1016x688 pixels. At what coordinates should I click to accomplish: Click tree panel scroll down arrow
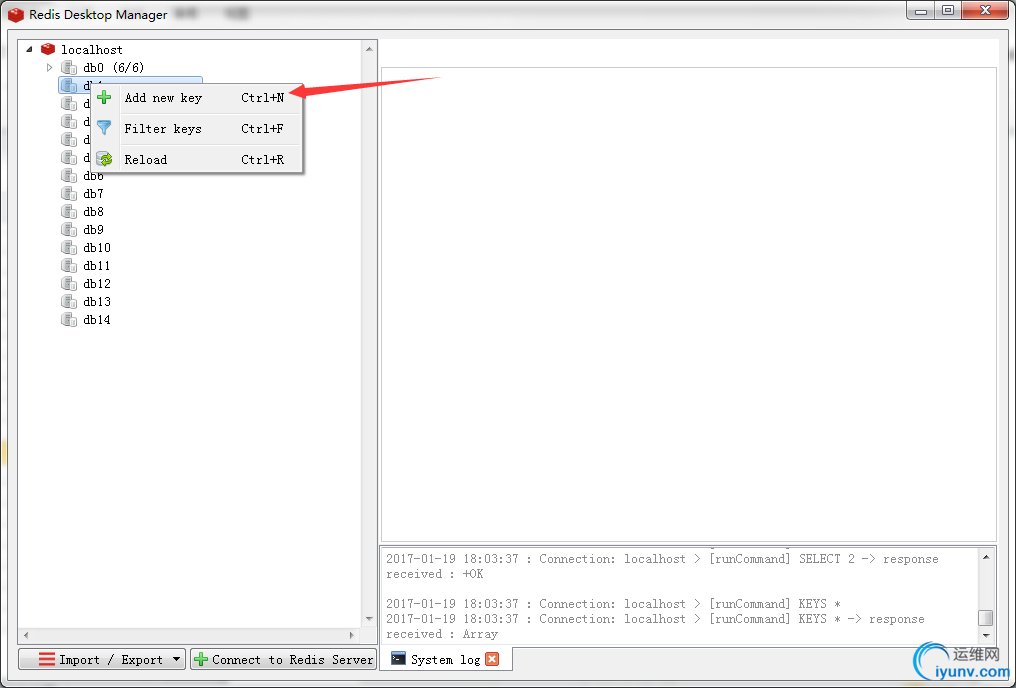pyautogui.click(x=369, y=619)
